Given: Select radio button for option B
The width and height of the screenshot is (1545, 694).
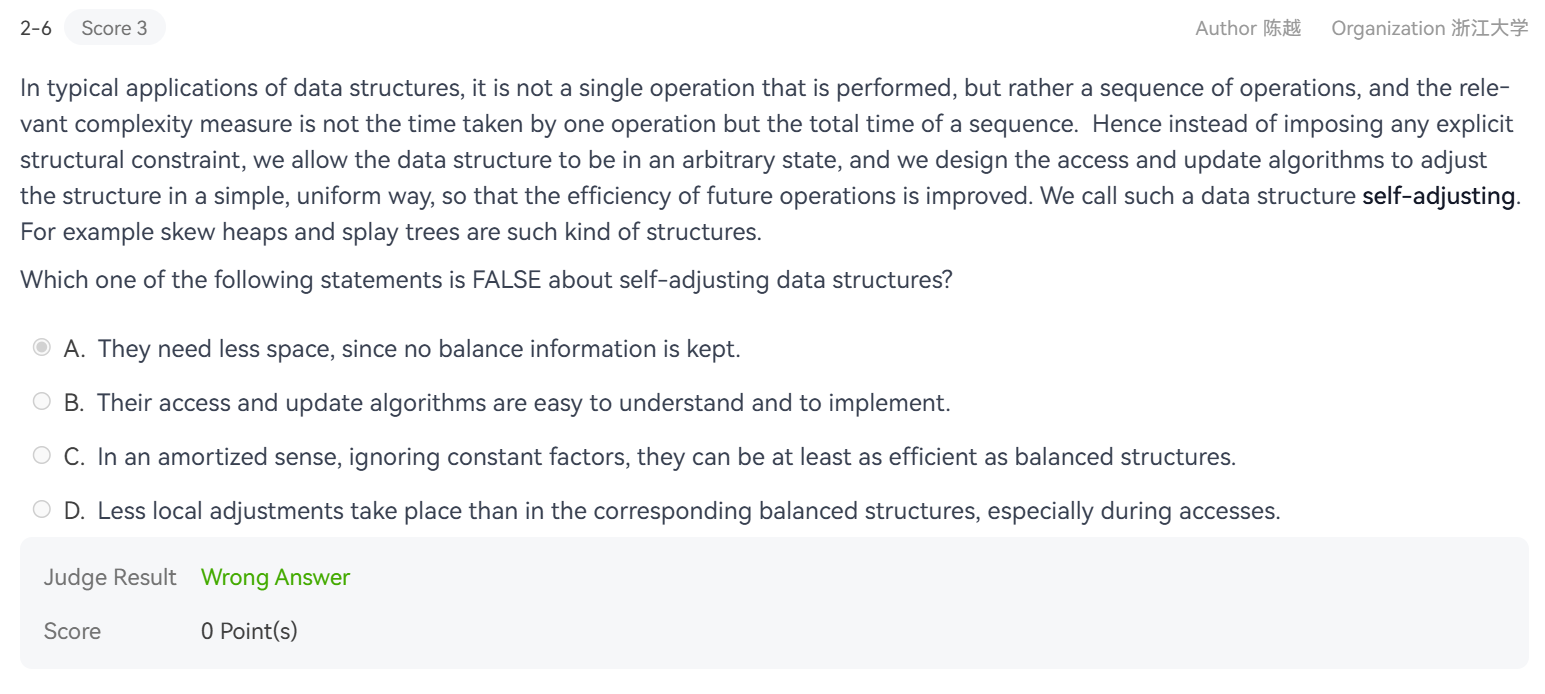Looking at the screenshot, I should coord(41,402).
